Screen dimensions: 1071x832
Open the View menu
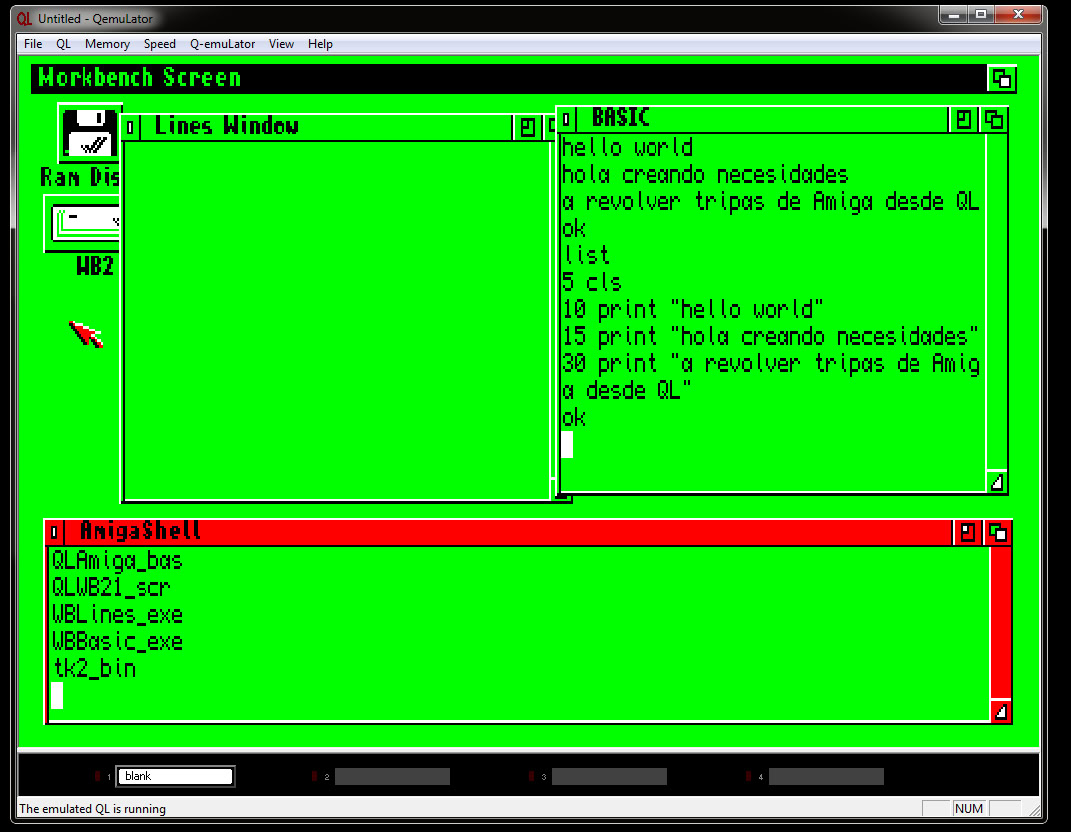[x=281, y=44]
